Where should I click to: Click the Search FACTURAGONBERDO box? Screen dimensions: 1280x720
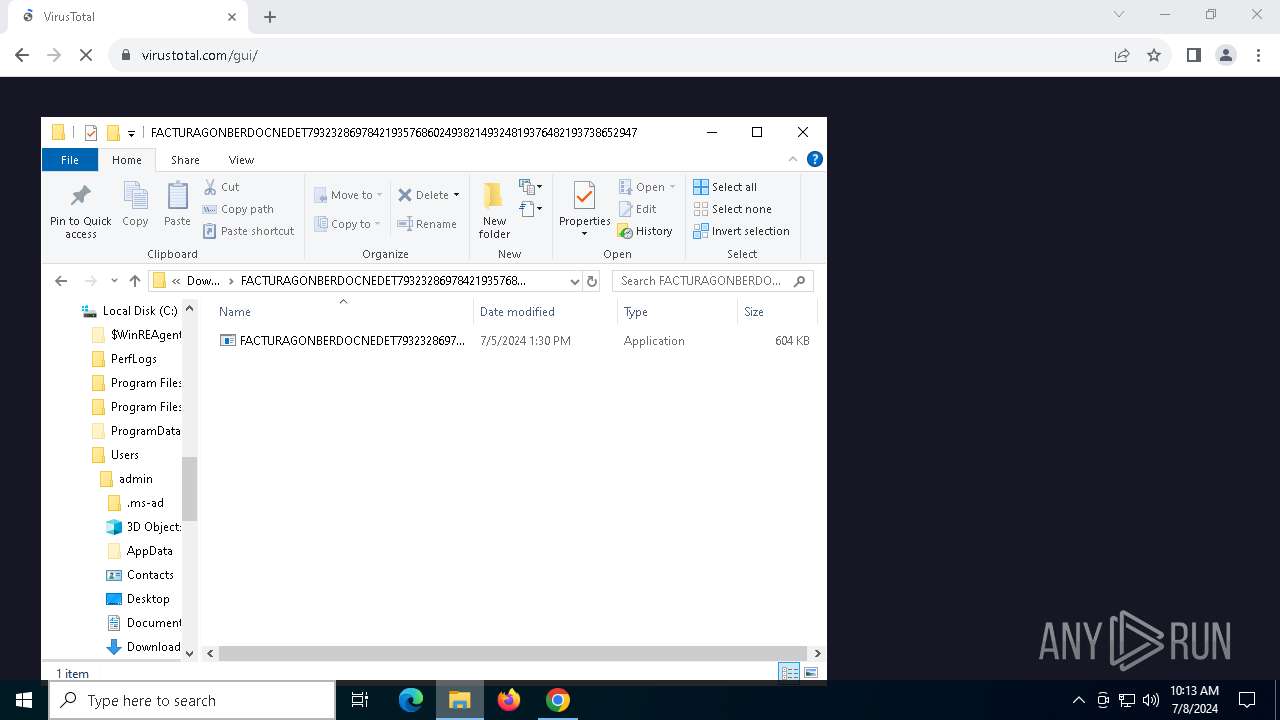coord(712,281)
